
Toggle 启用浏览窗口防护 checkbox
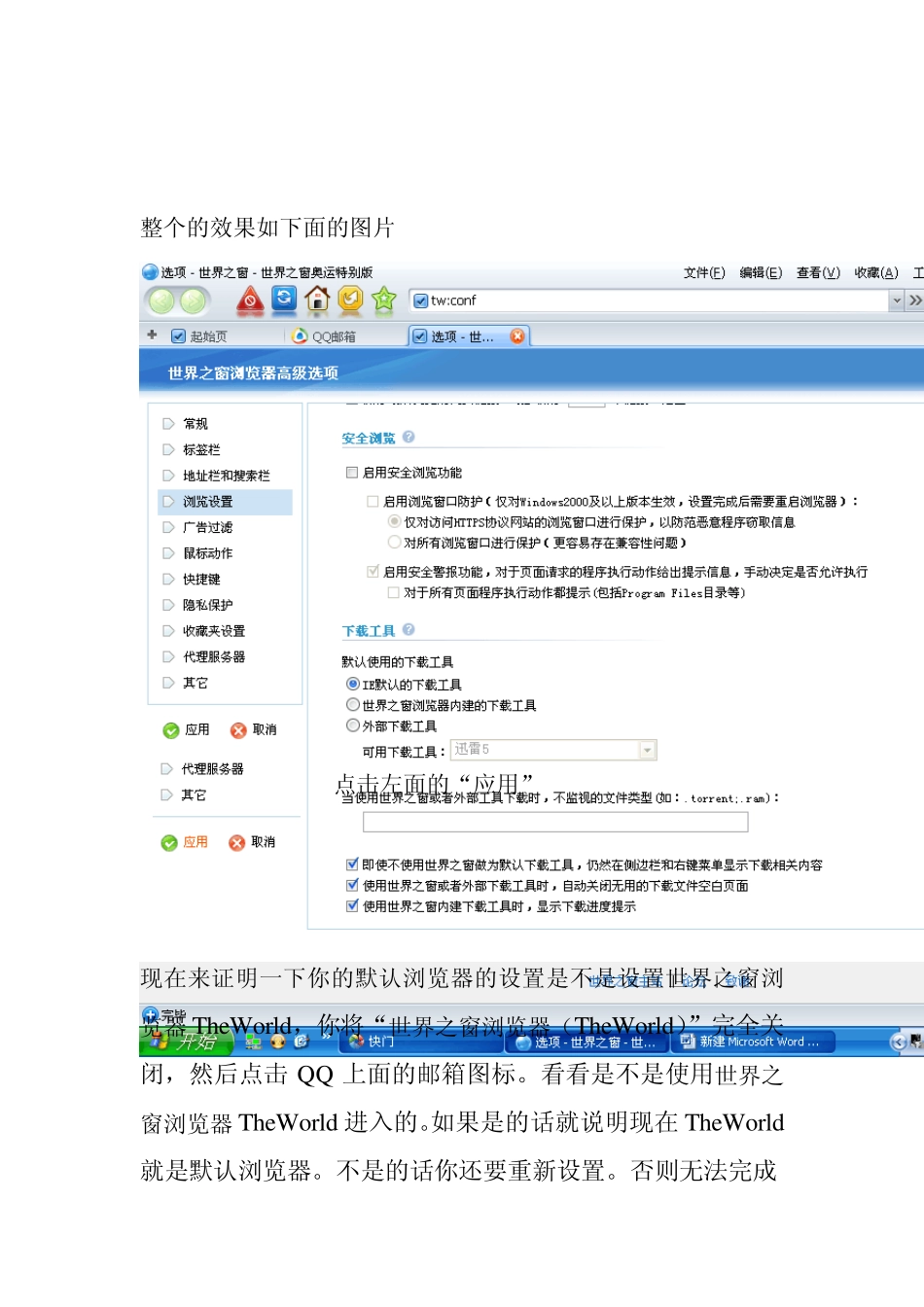click(373, 502)
